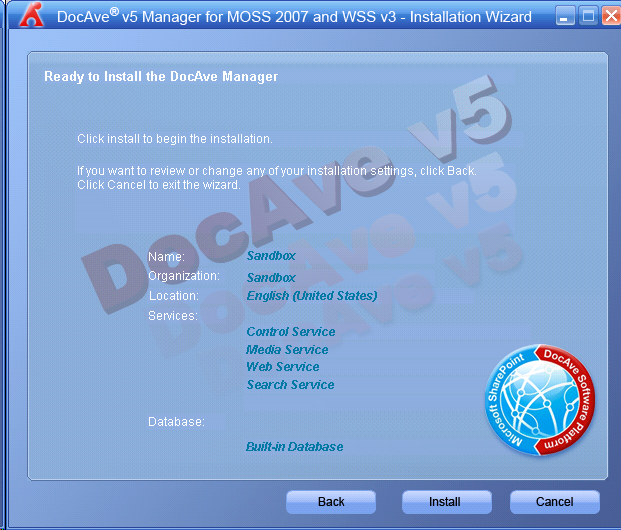Select the Media Service entry
621x530 pixels.
pyautogui.click(x=287, y=350)
